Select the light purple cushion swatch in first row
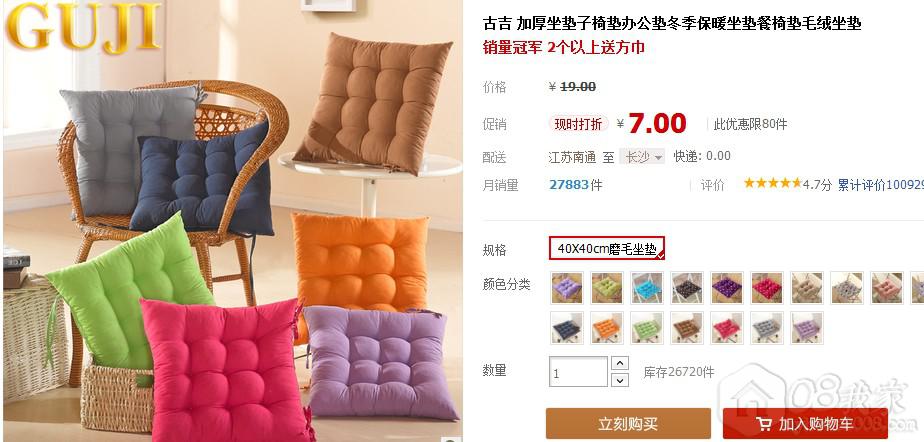This screenshot has height=442, width=924. coord(567,288)
